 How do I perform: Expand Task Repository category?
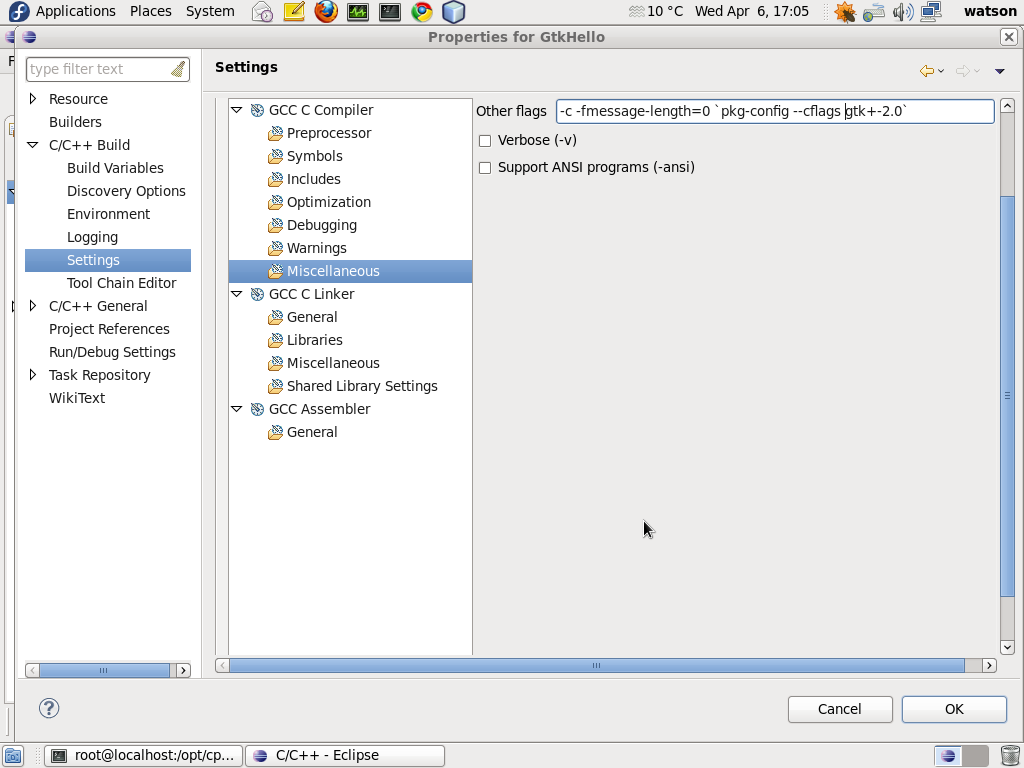(33, 375)
